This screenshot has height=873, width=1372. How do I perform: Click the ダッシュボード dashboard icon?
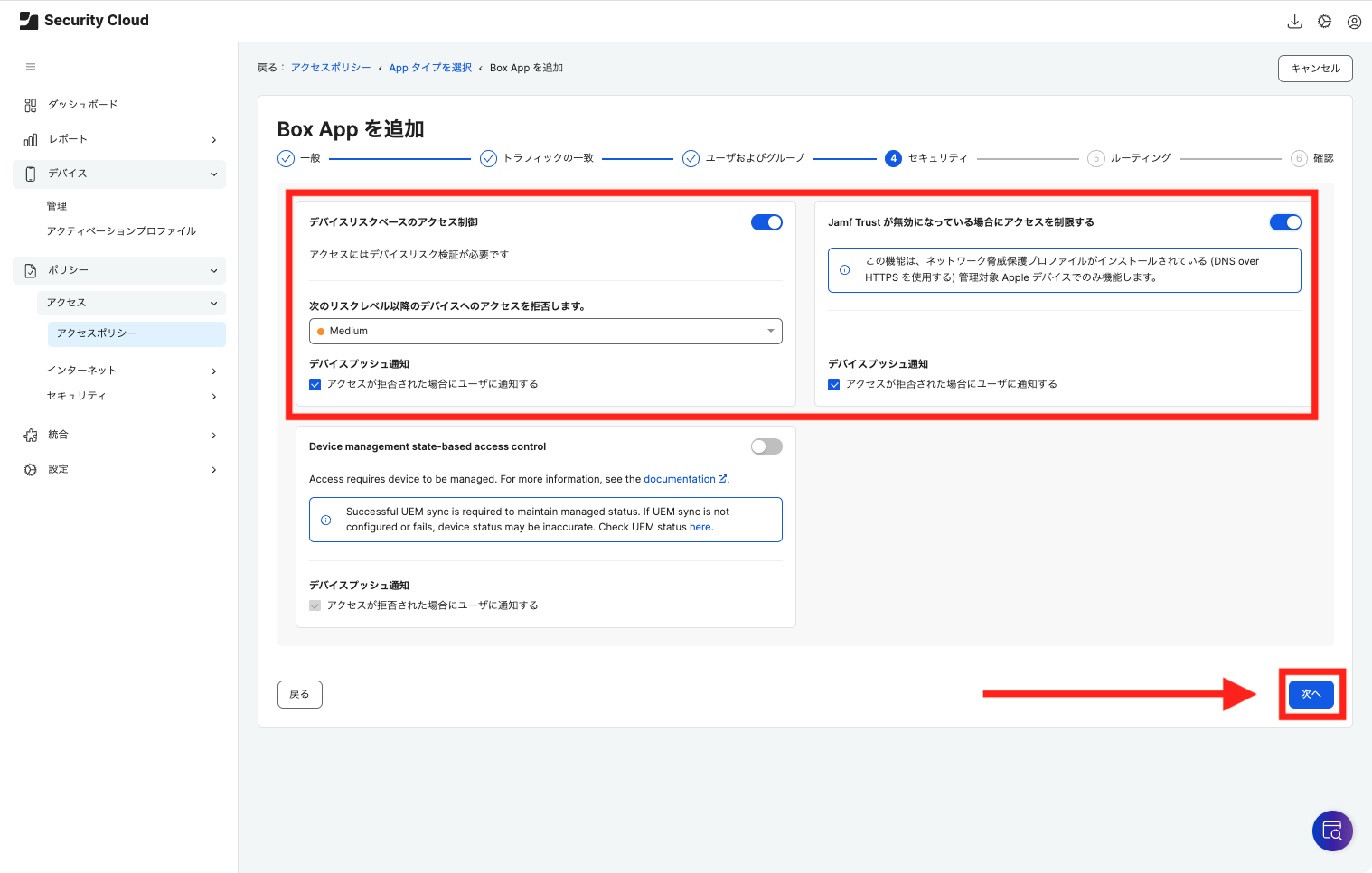coord(31,105)
